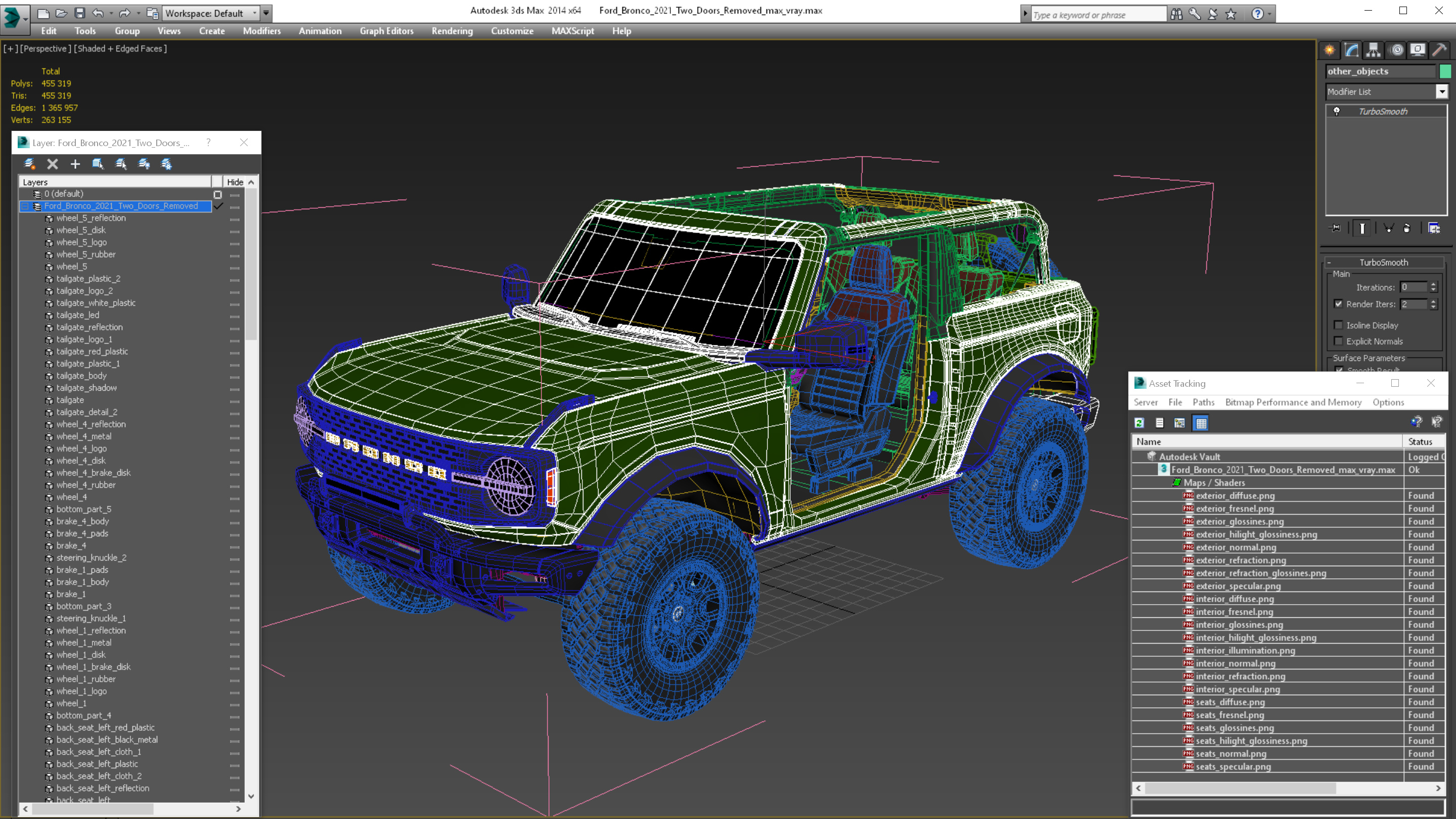The image size is (1456, 819).
Task: Click the Name column header in Asset Tracking
Action: click(x=1267, y=442)
